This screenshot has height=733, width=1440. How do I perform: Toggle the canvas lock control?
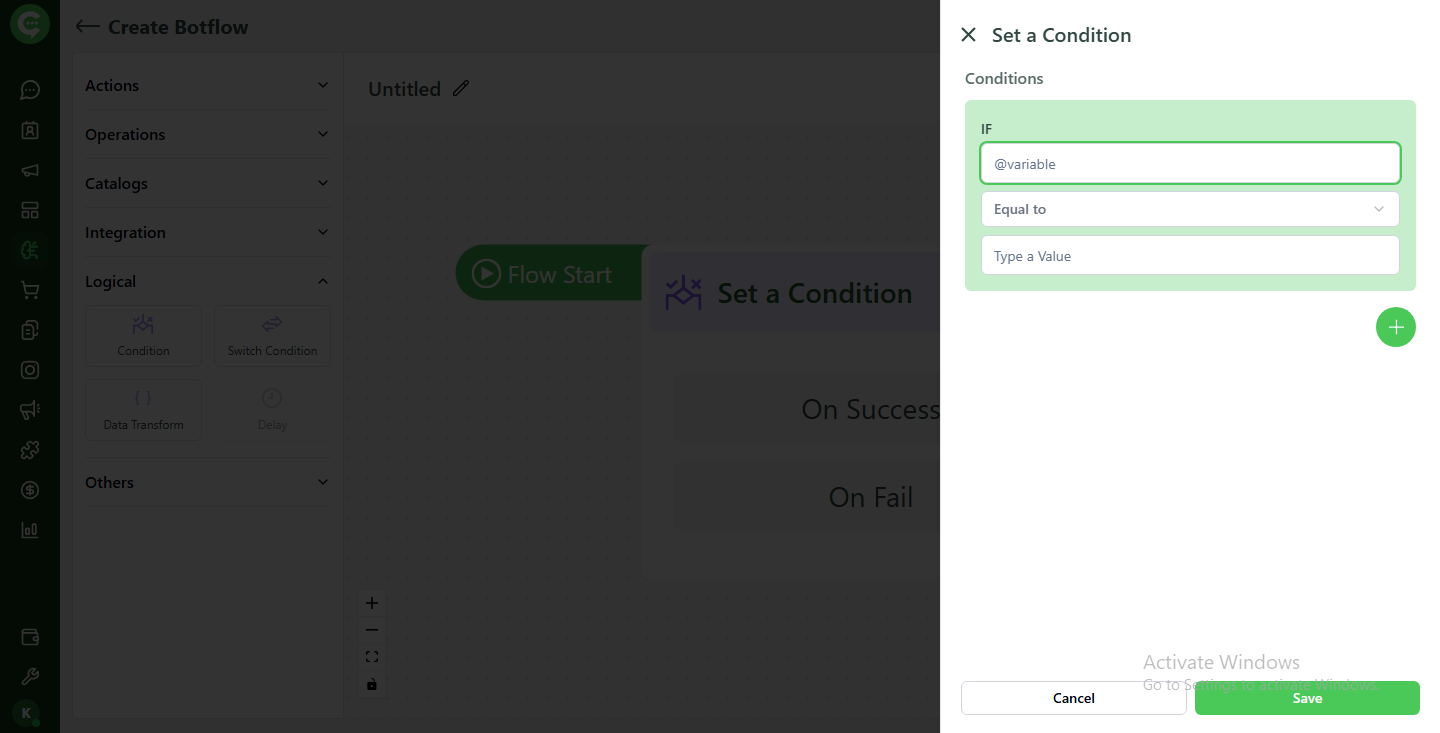[372, 684]
